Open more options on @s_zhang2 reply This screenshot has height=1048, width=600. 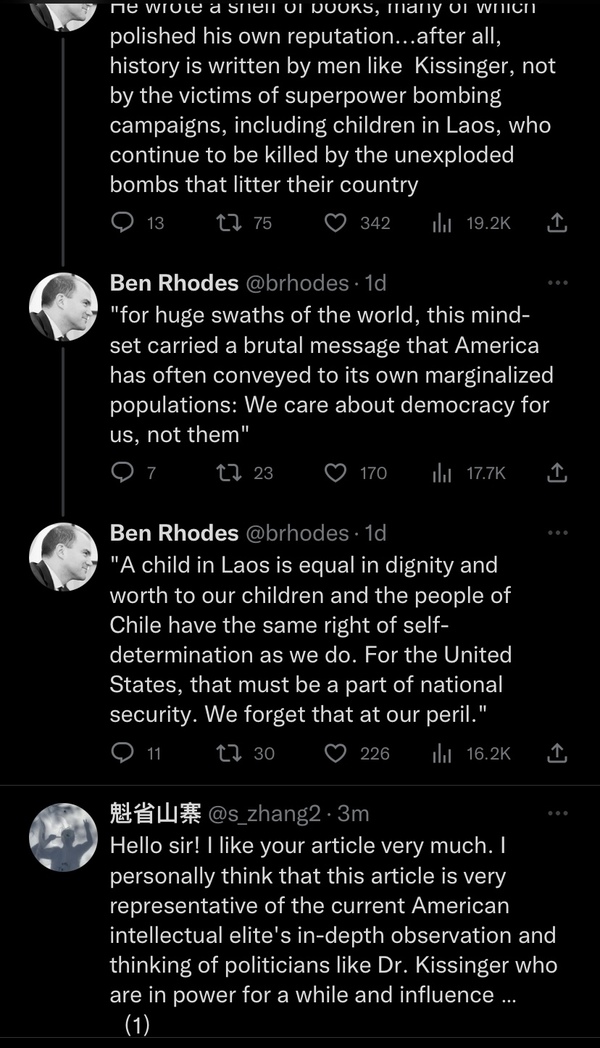tap(558, 813)
